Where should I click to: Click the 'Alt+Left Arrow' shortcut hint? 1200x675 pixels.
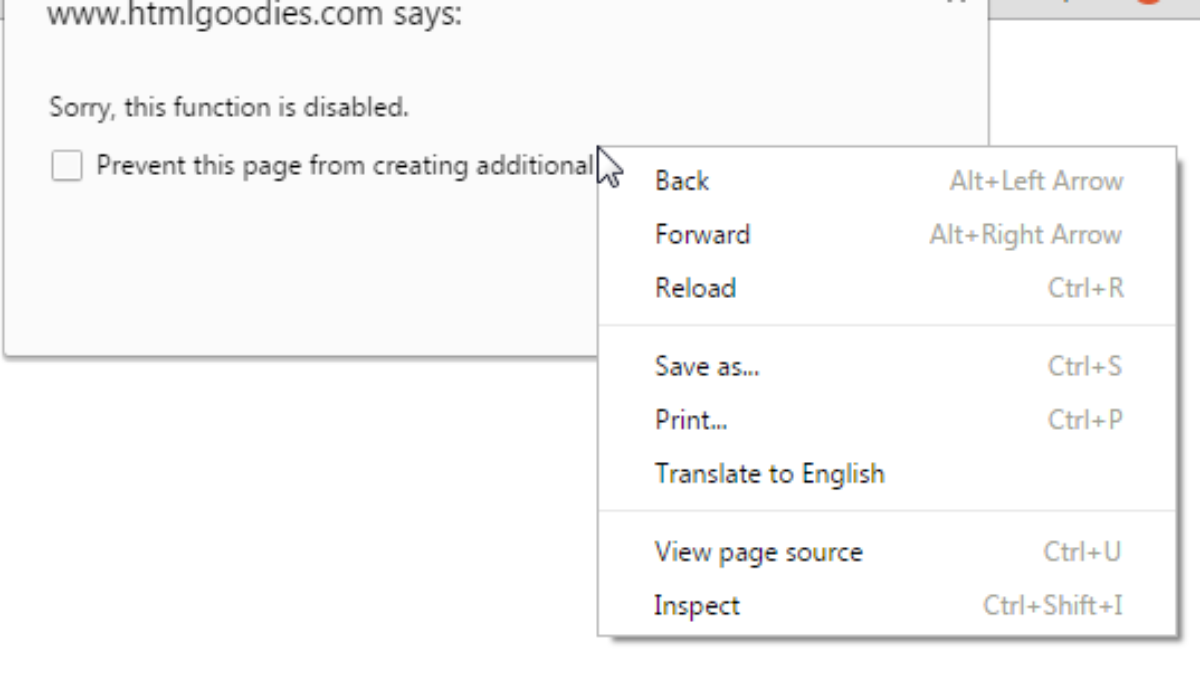[1036, 181]
